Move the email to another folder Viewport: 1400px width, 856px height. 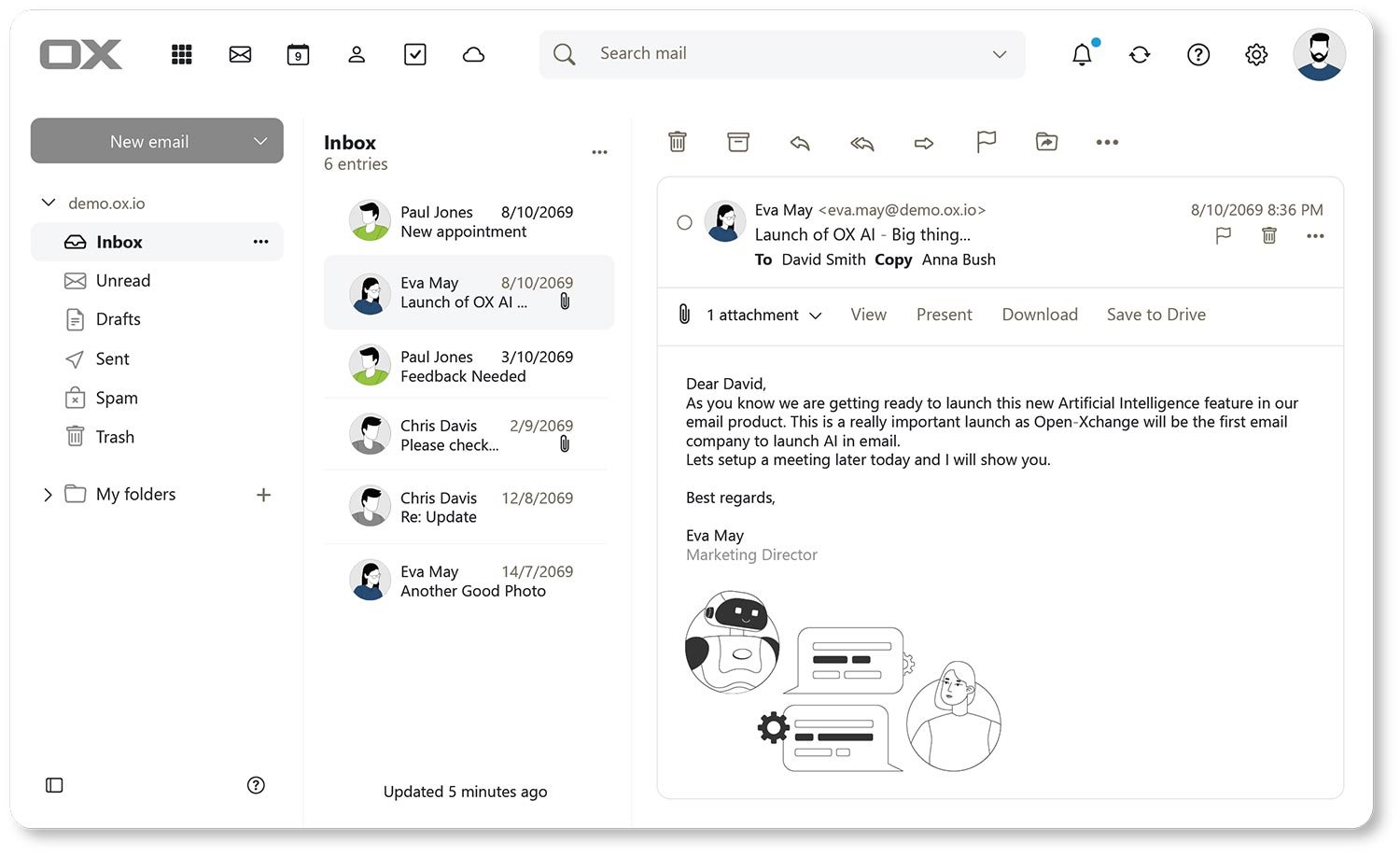(1046, 142)
